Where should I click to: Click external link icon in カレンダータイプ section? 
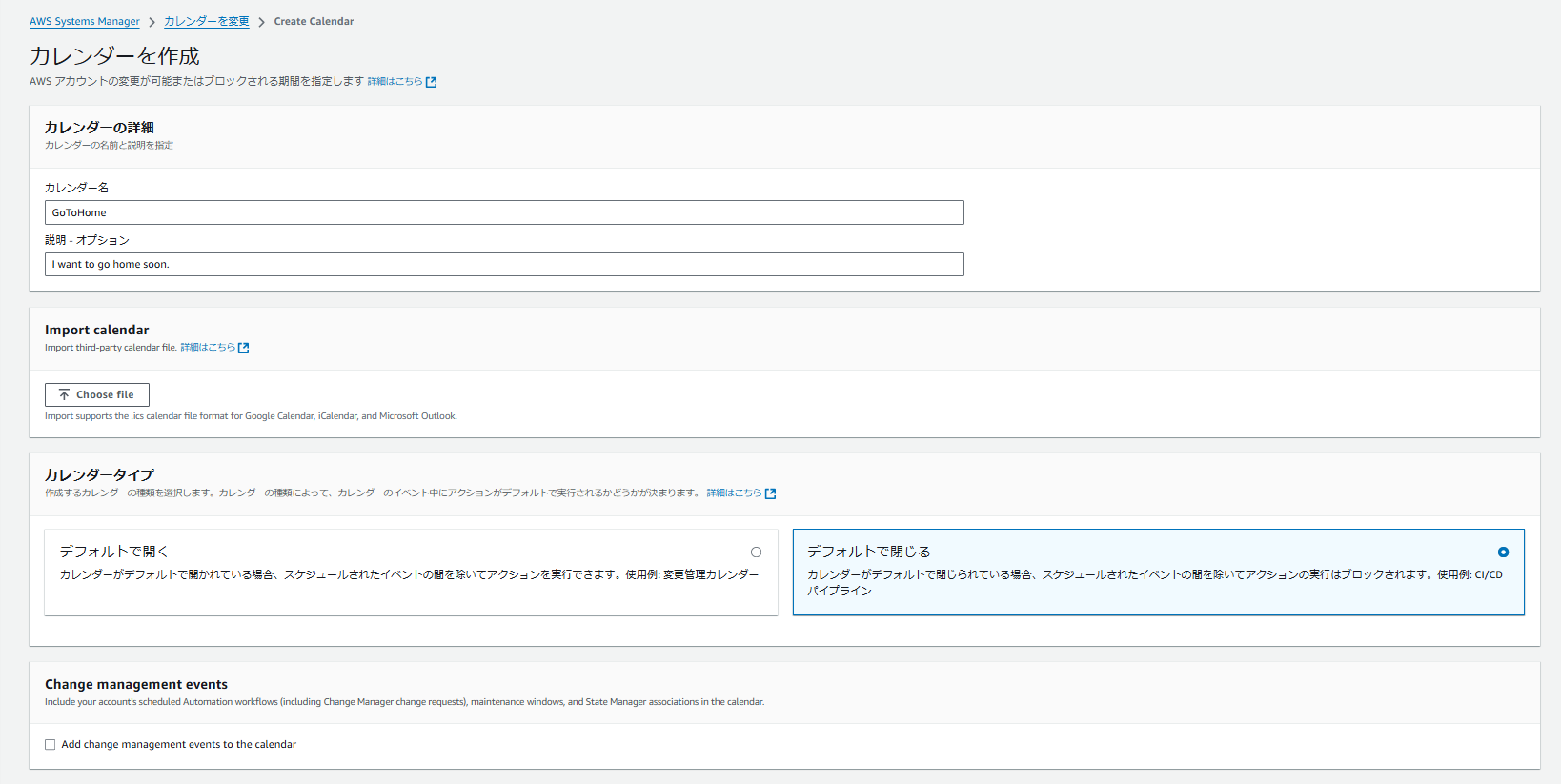click(x=771, y=493)
